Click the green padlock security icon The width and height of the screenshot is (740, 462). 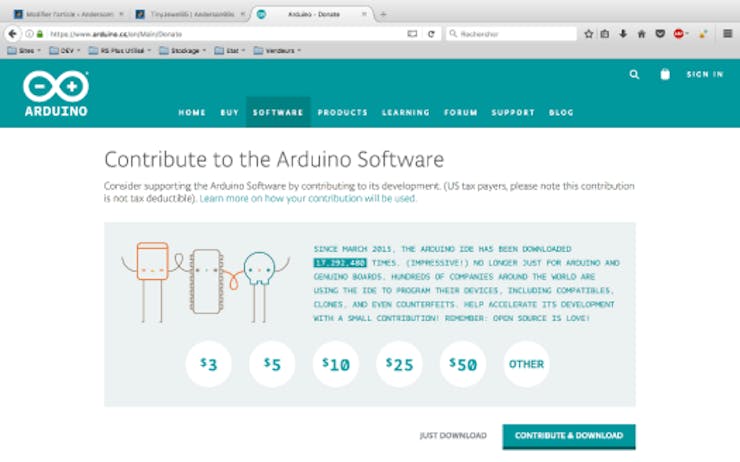40,34
